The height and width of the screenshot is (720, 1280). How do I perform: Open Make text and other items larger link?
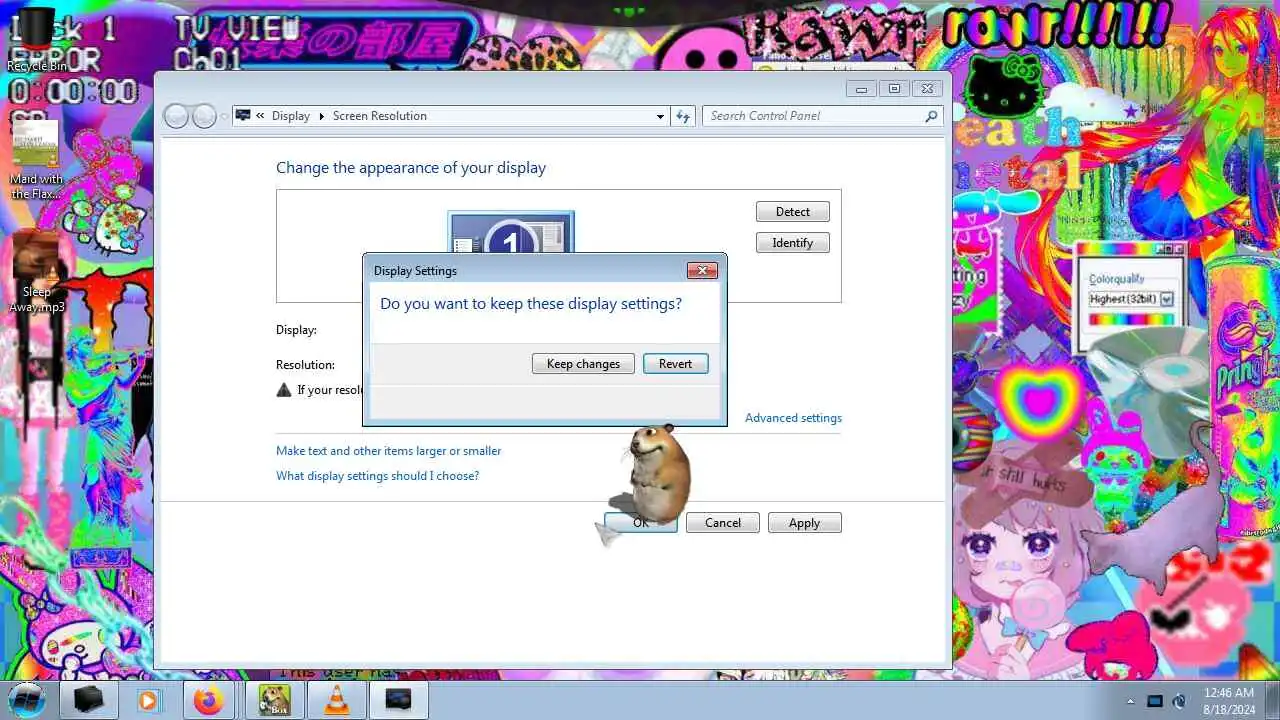coord(388,451)
